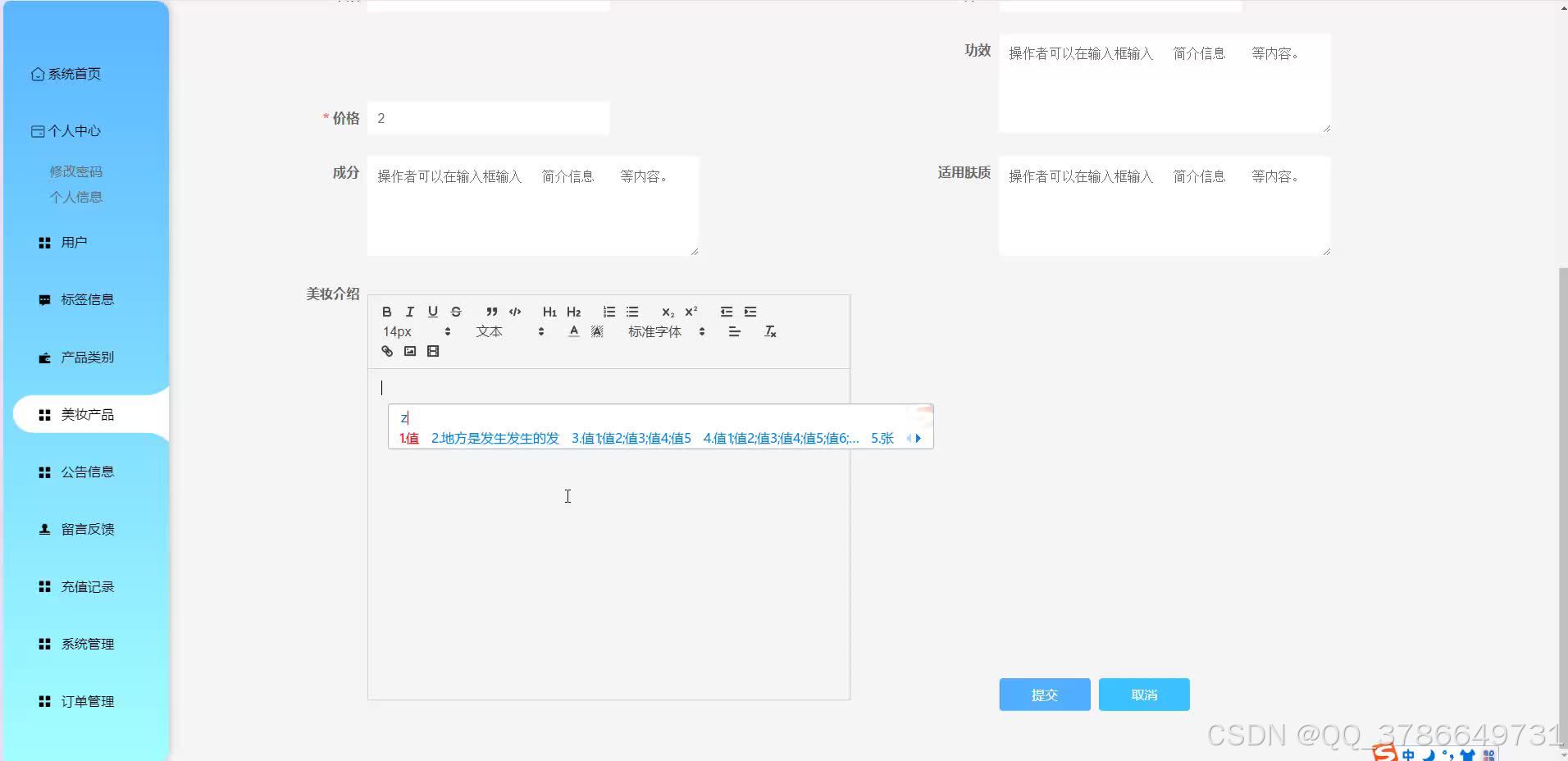Apply H1 heading with the heading icon
Screen dimensions: 1568x761
[549, 312]
